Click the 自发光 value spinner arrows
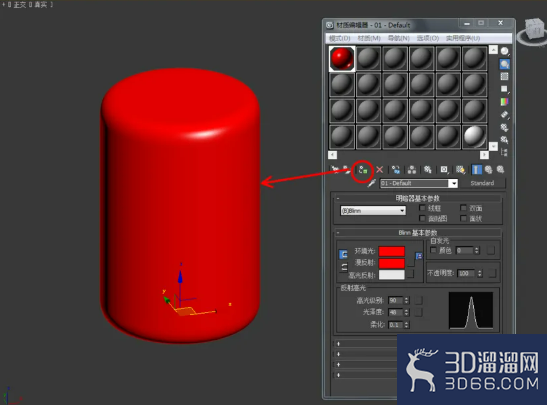547x405 pixels. coord(477,250)
